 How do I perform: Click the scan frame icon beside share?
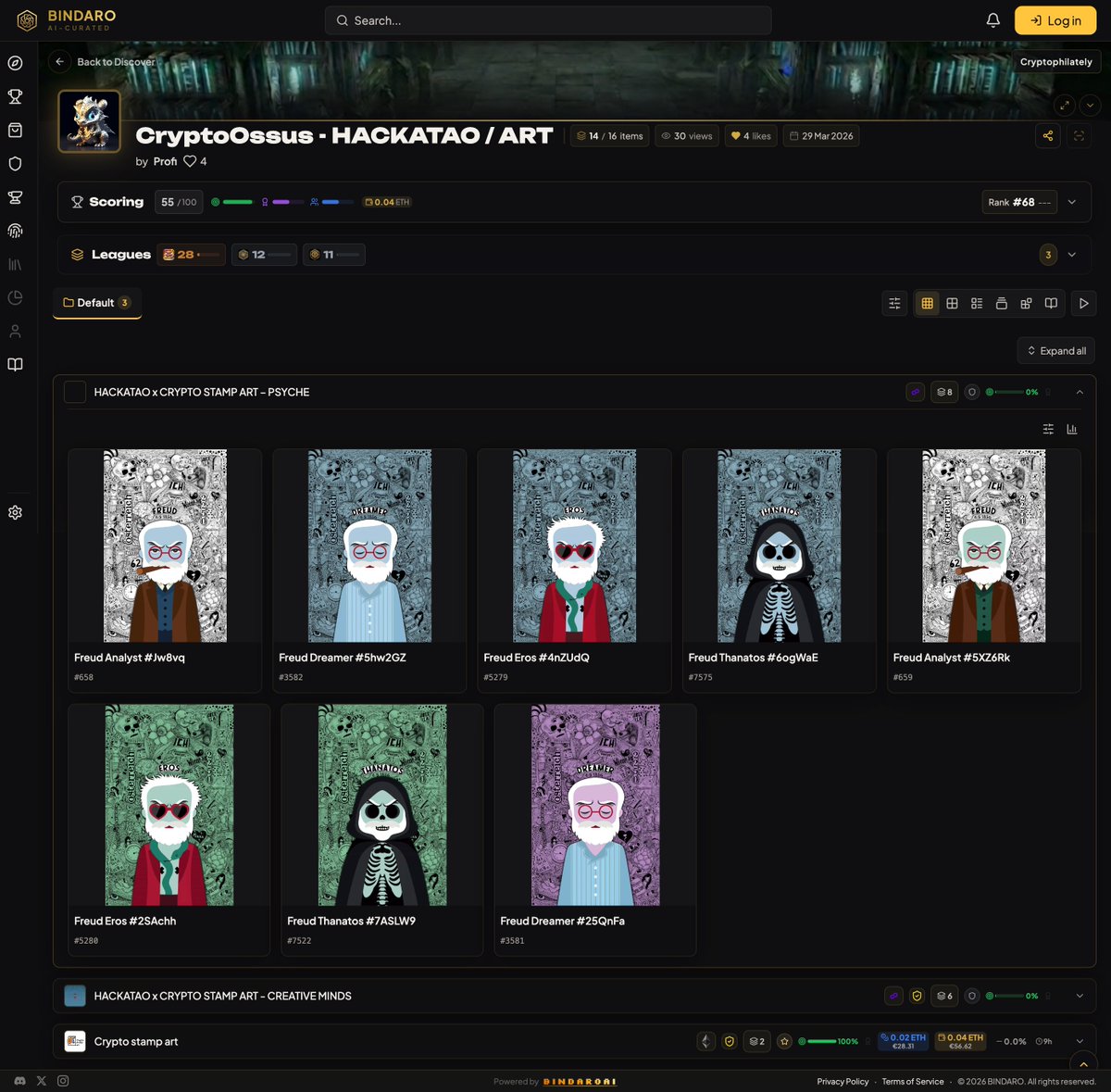tap(1079, 136)
